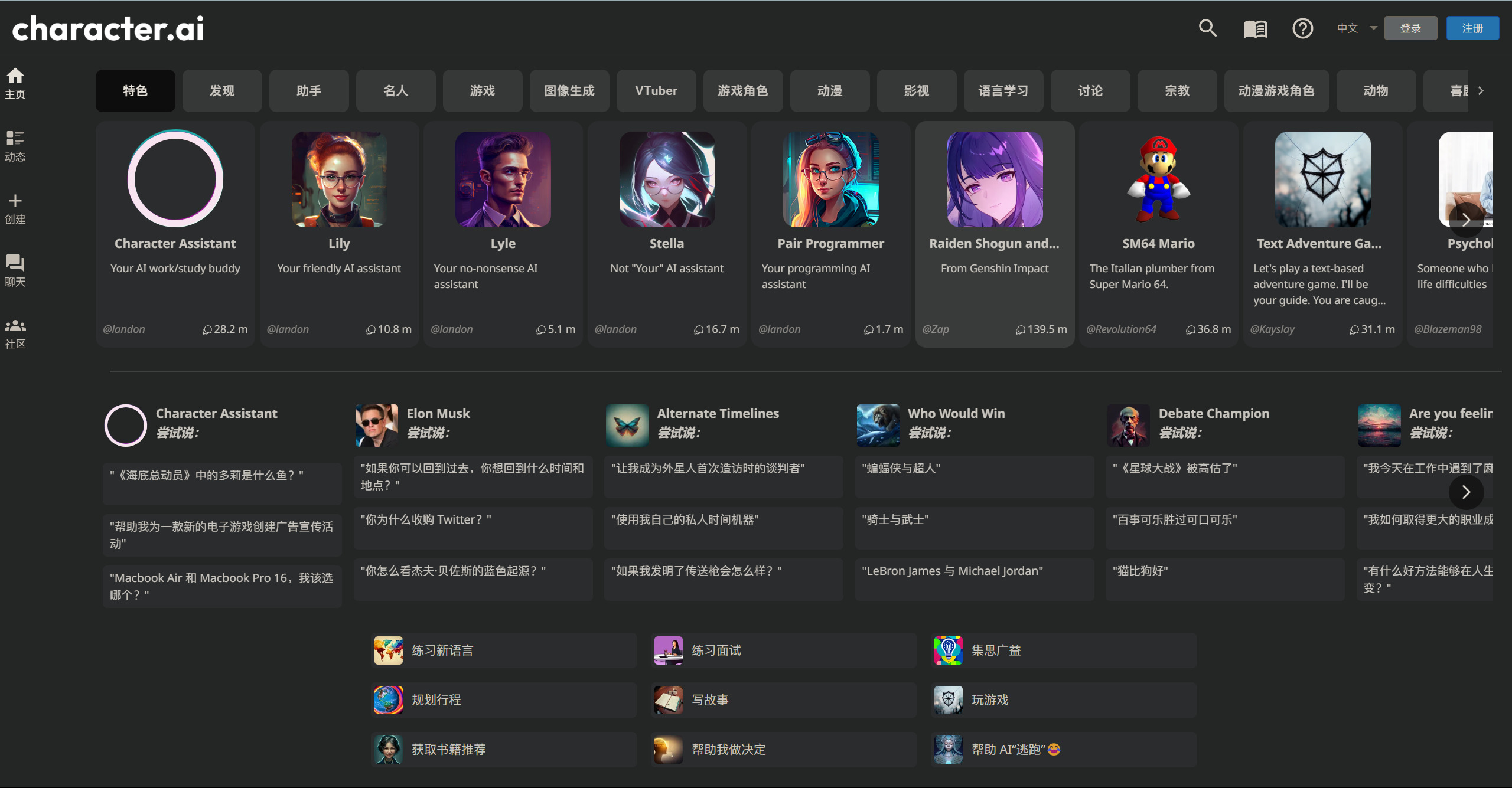Open the help question mark icon
The width and height of the screenshot is (1512, 788).
1302,28
